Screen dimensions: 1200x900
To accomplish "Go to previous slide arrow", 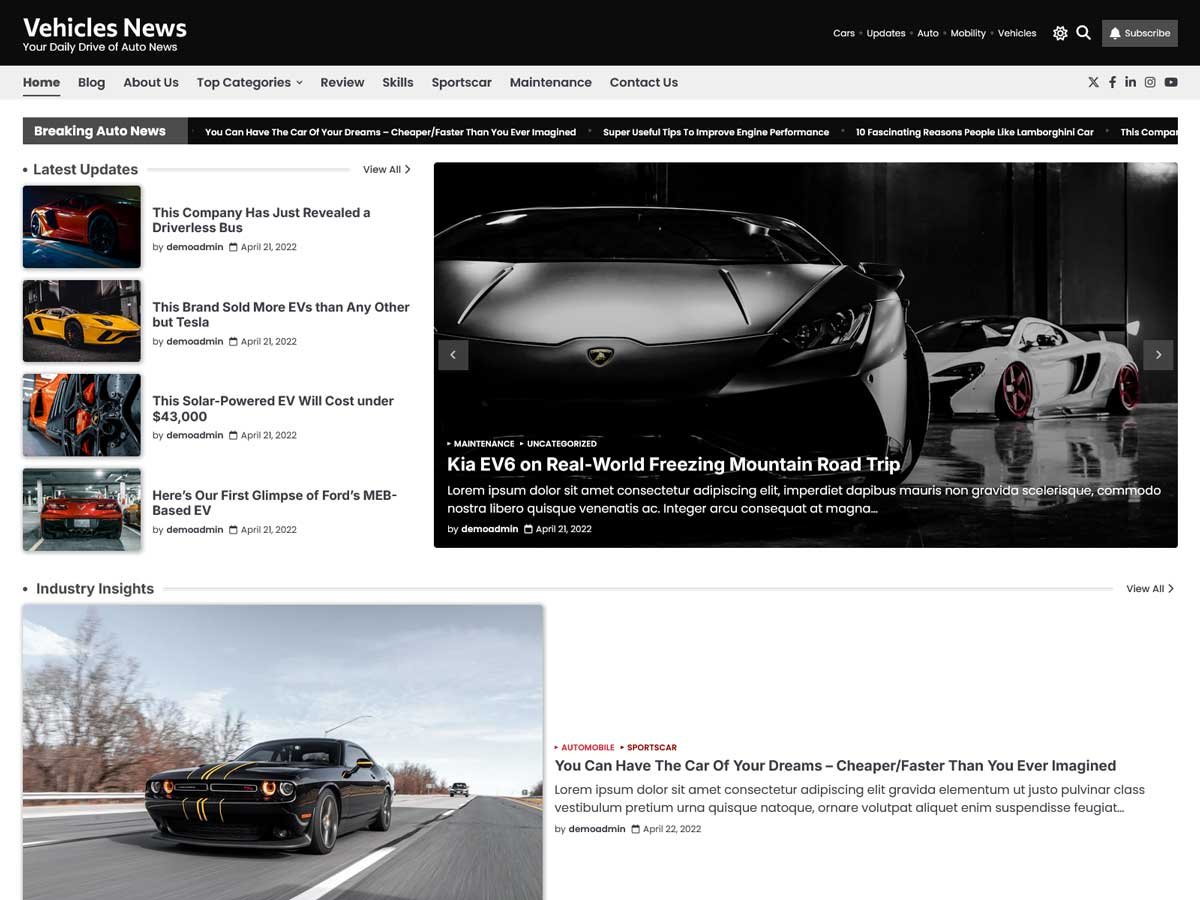I will point(453,355).
